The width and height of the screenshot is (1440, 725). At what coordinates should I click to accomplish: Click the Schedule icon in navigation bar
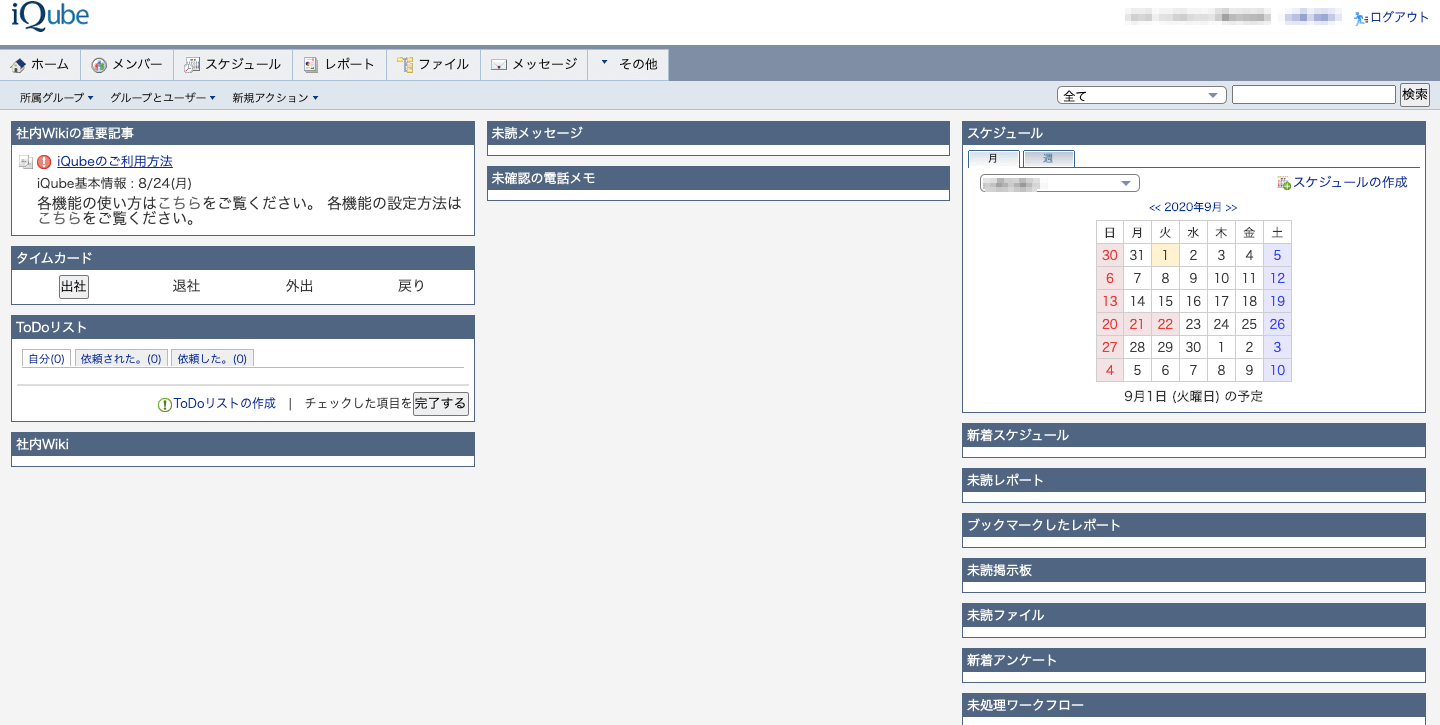coord(192,65)
